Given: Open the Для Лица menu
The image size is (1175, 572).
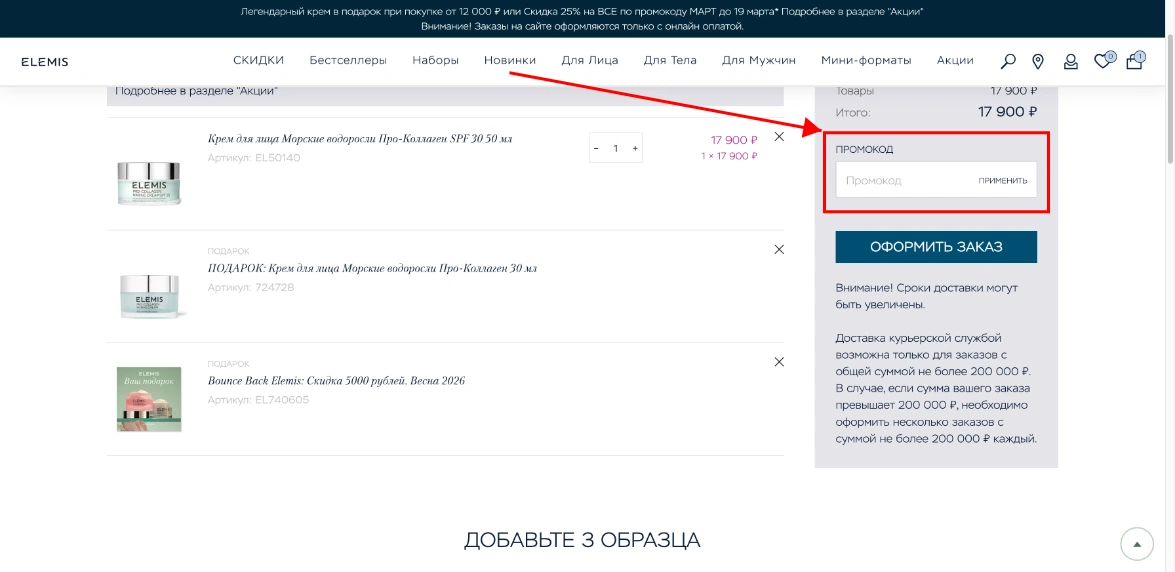Looking at the screenshot, I should pos(590,61).
